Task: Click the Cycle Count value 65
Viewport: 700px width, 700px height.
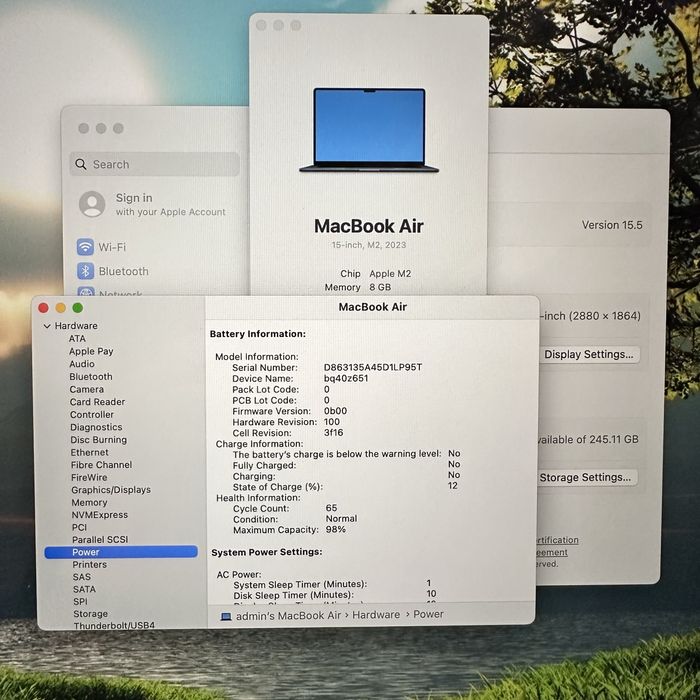Action: point(331,508)
